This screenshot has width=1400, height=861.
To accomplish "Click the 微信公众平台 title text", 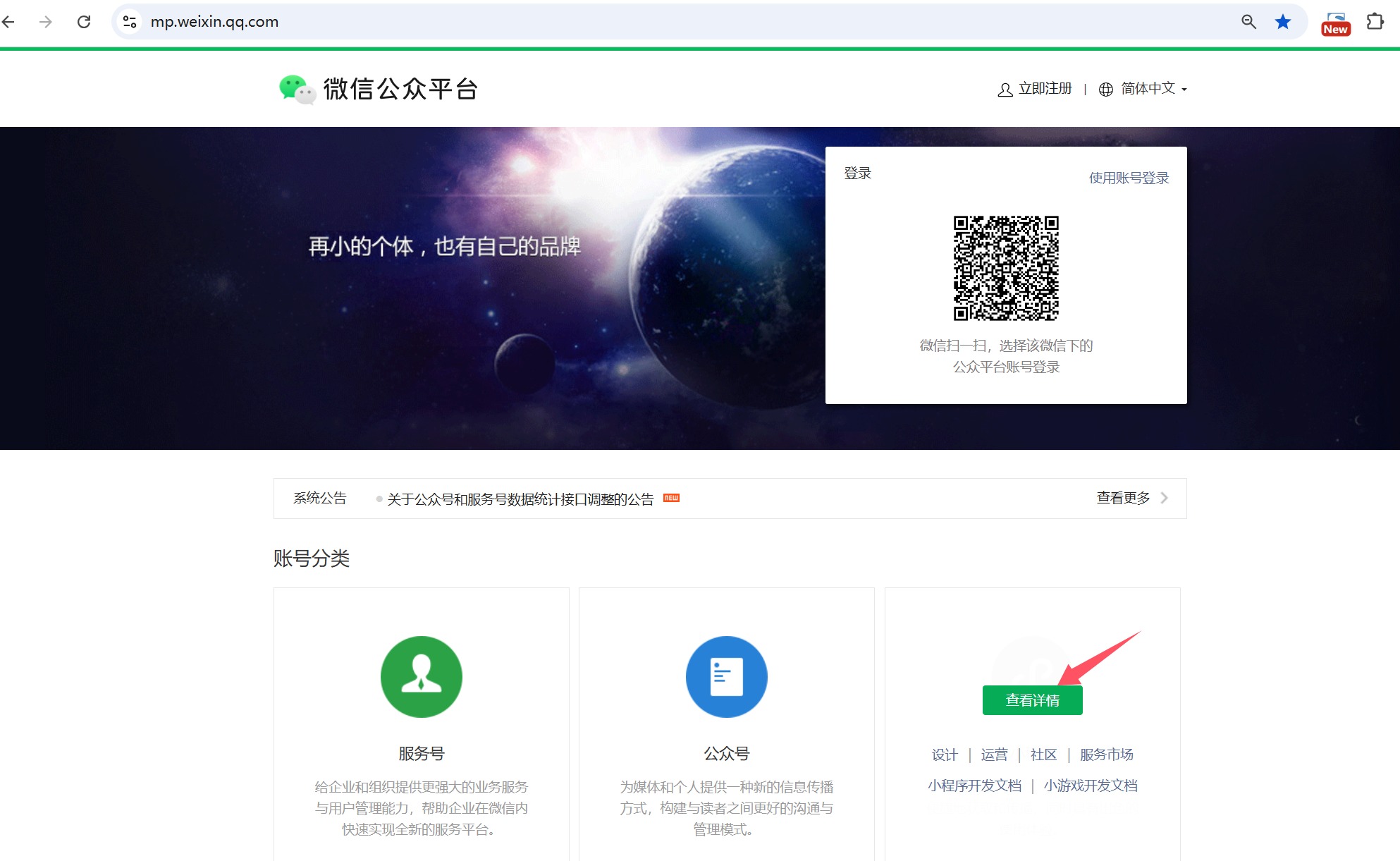I will pyautogui.click(x=401, y=90).
